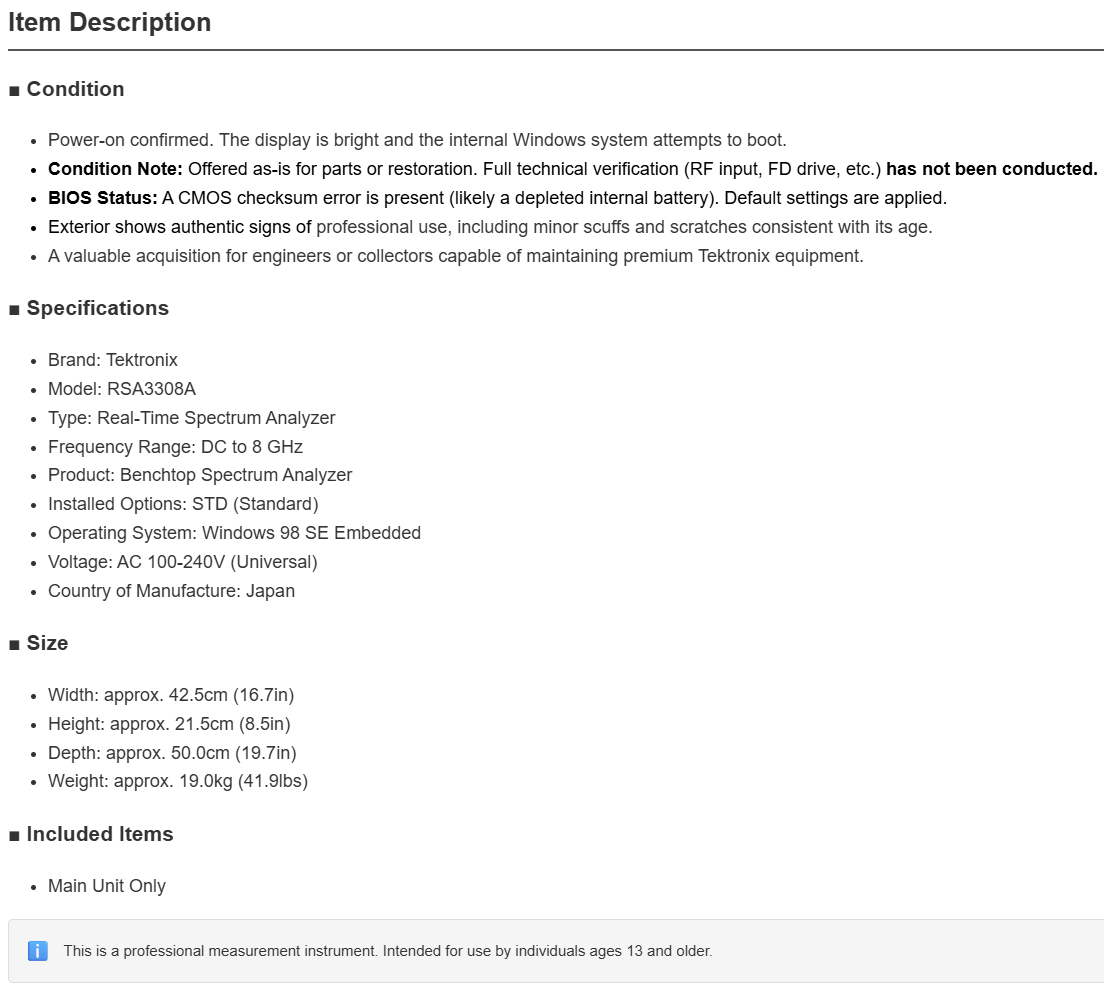
Task: Click the bold BIOS Status label
Action: [x=103, y=198]
